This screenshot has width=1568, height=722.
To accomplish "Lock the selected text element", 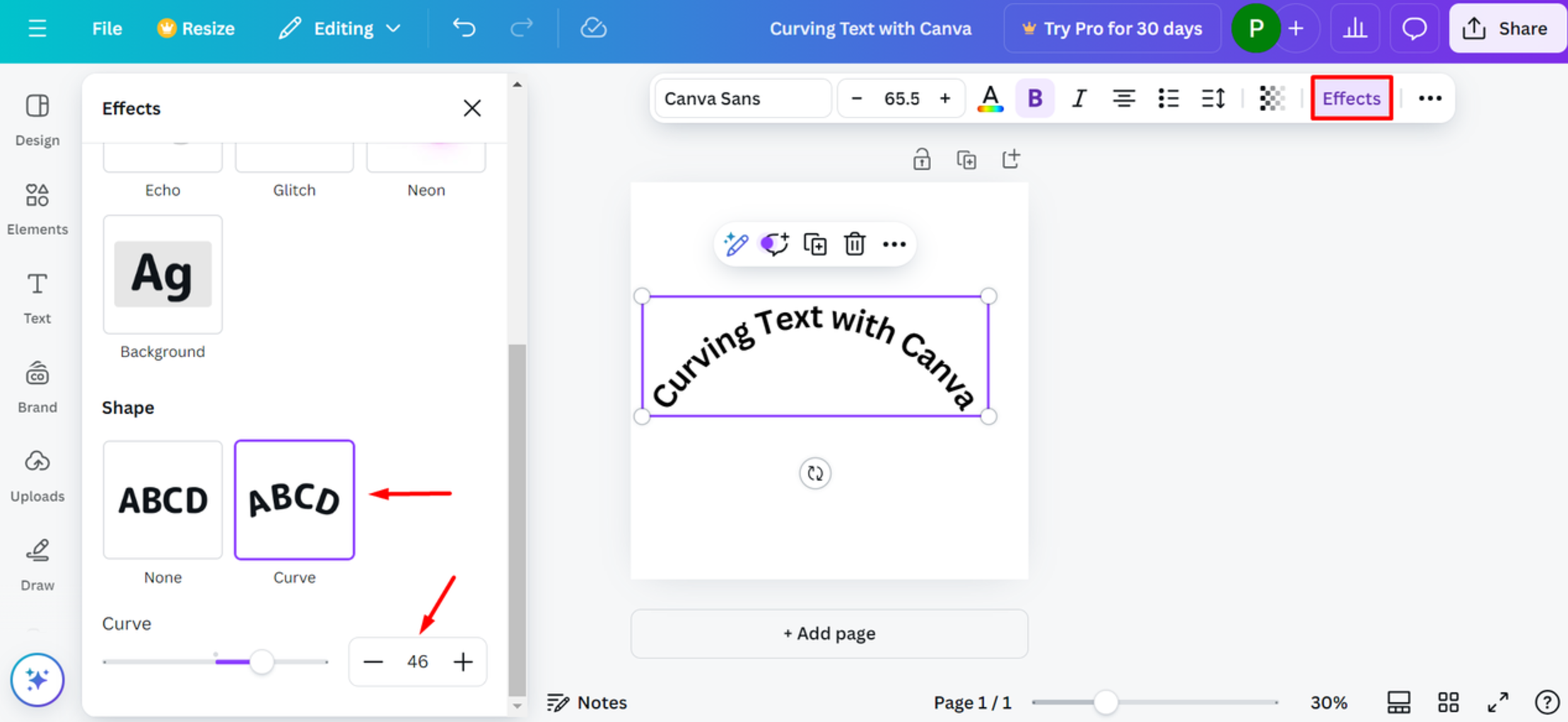I will [922, 159].
